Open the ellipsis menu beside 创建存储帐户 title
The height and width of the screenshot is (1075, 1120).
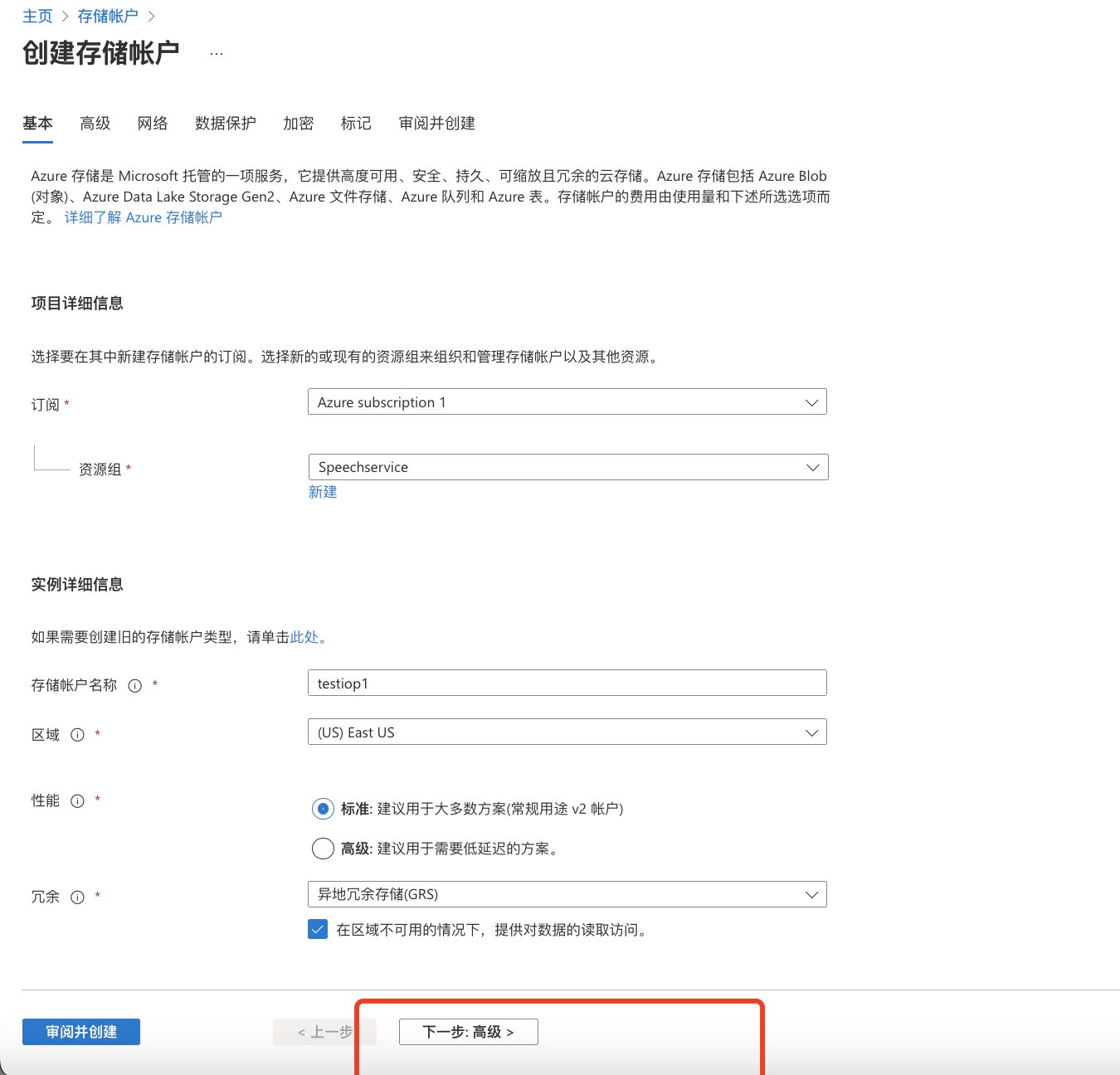click(x=217, y=54)
